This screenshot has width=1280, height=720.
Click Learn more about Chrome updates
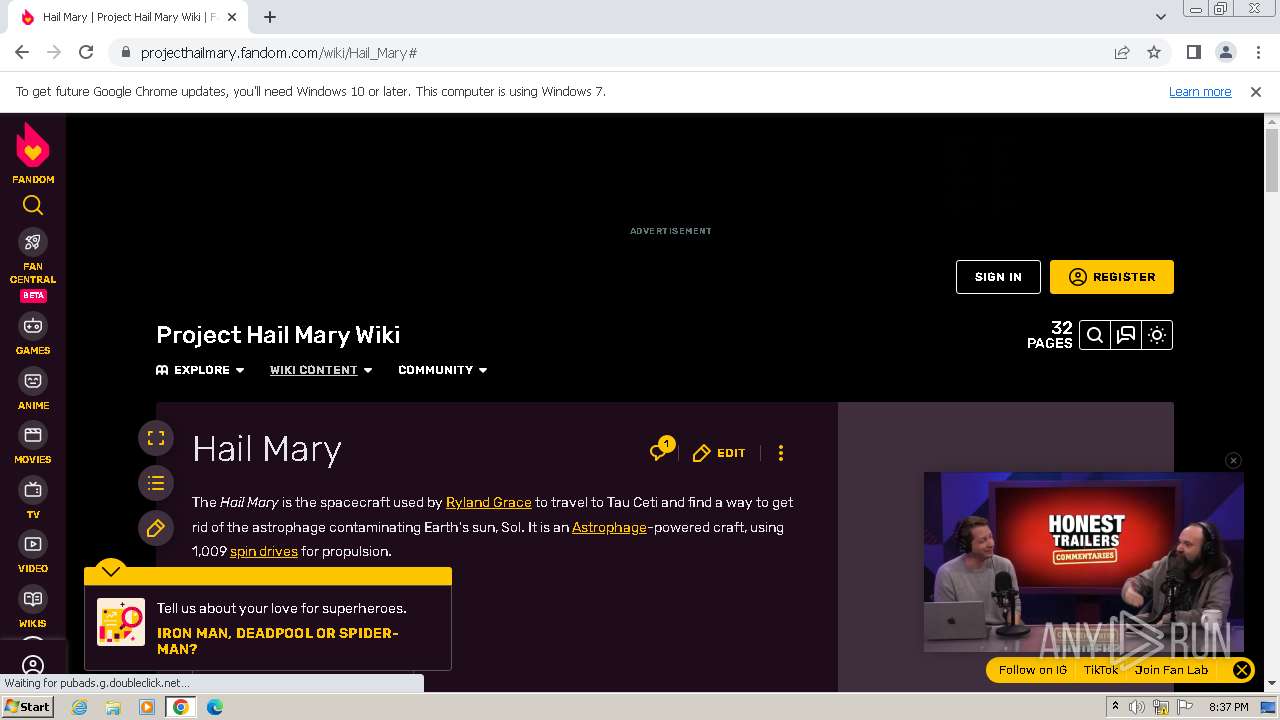tap(1200, 91)
